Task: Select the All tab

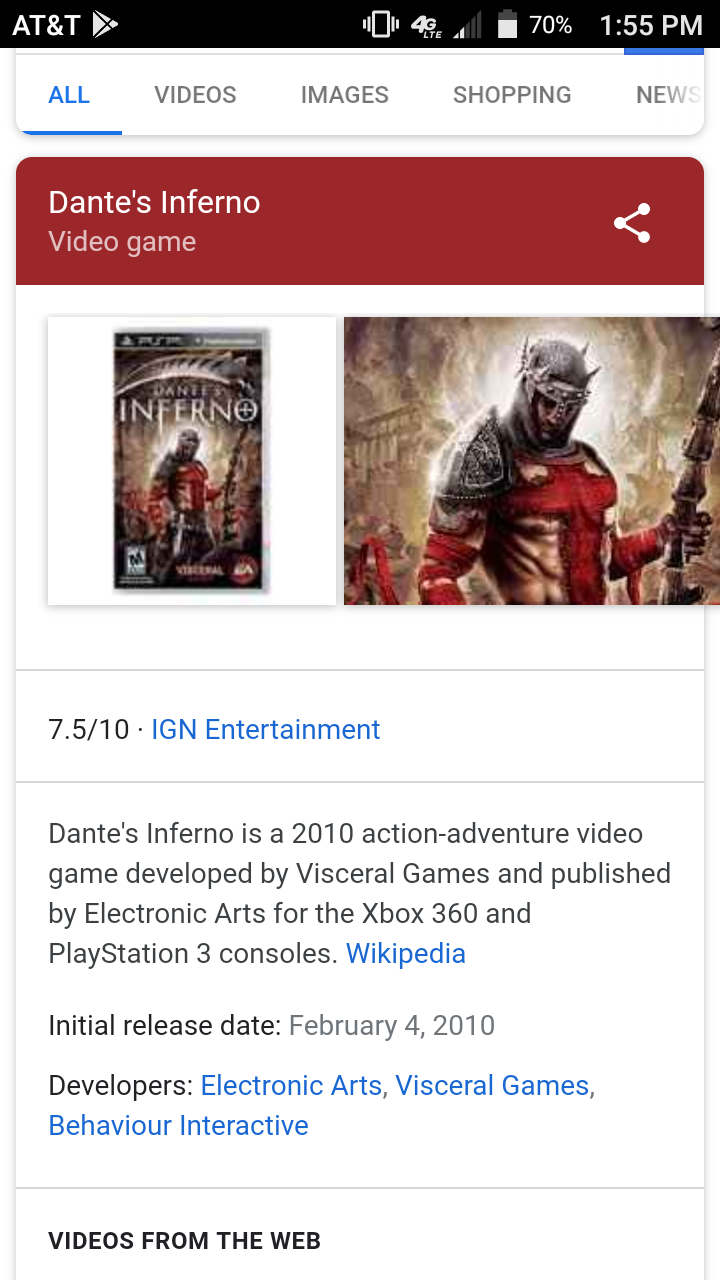Action: [x=69, y=95]
